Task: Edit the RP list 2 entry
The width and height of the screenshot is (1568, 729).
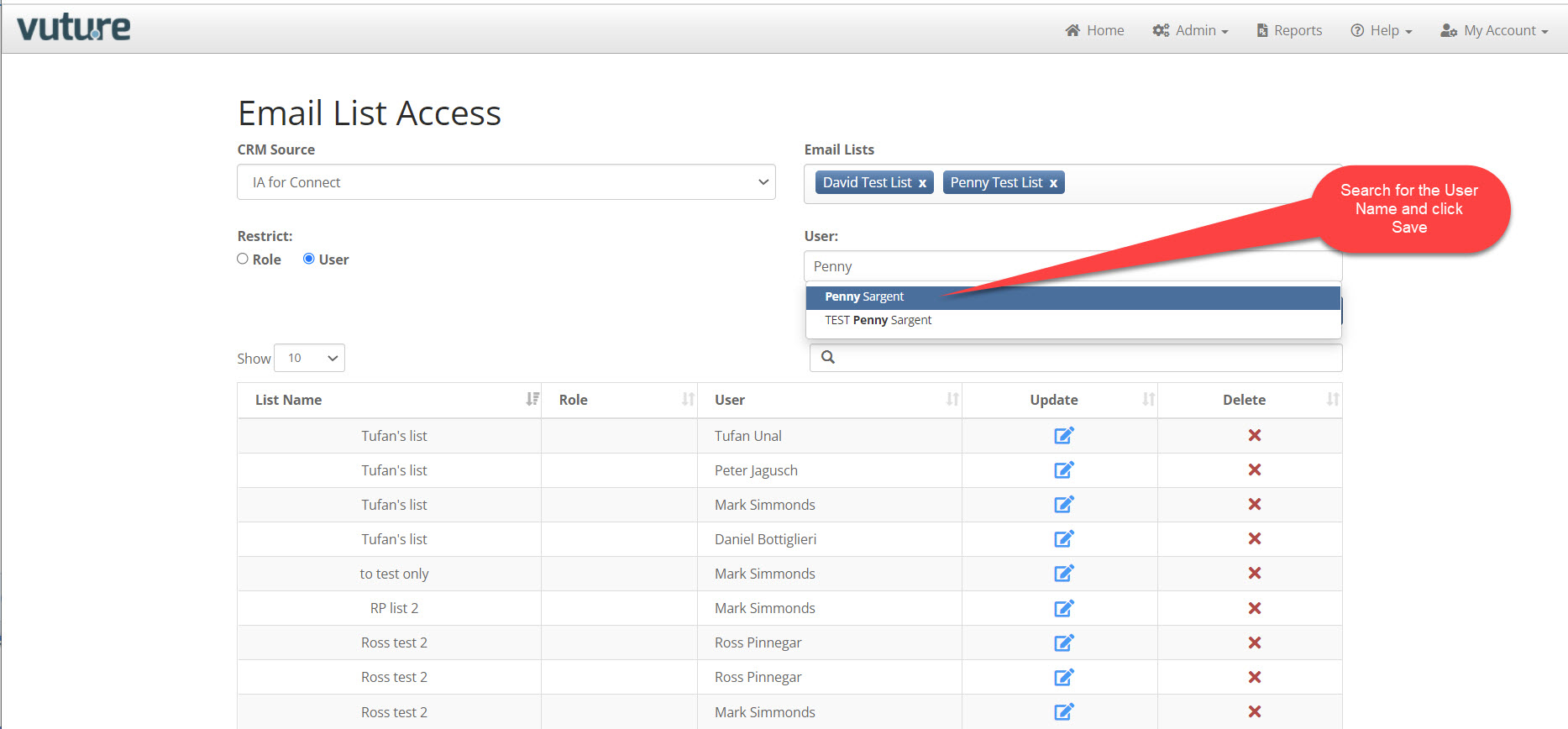Action: point(1063,608)
